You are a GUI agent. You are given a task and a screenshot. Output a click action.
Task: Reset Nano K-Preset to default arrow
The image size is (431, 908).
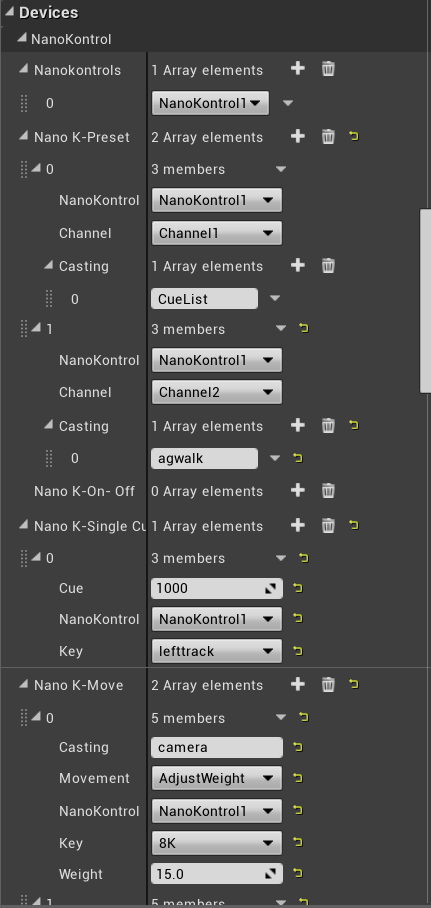click(353, 137)
